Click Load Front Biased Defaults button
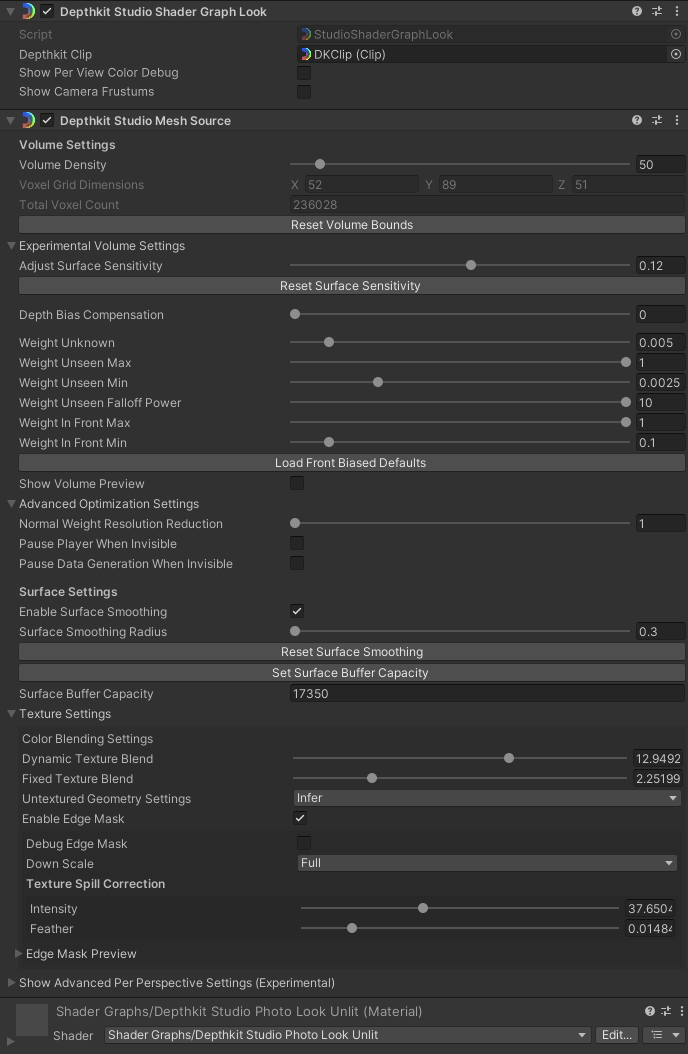 click(x=351, y=463)
